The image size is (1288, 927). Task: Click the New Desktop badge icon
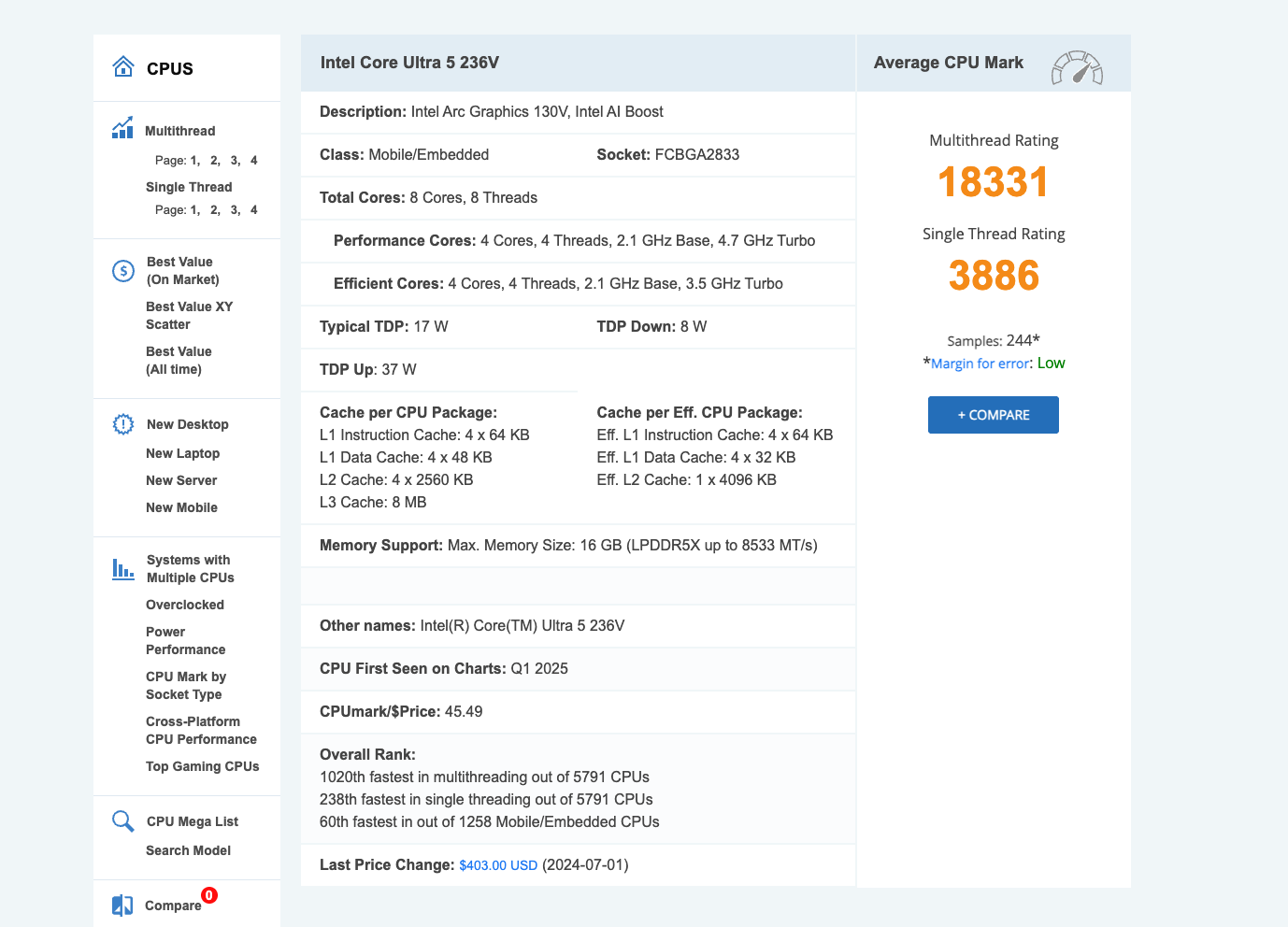point(123,424)
